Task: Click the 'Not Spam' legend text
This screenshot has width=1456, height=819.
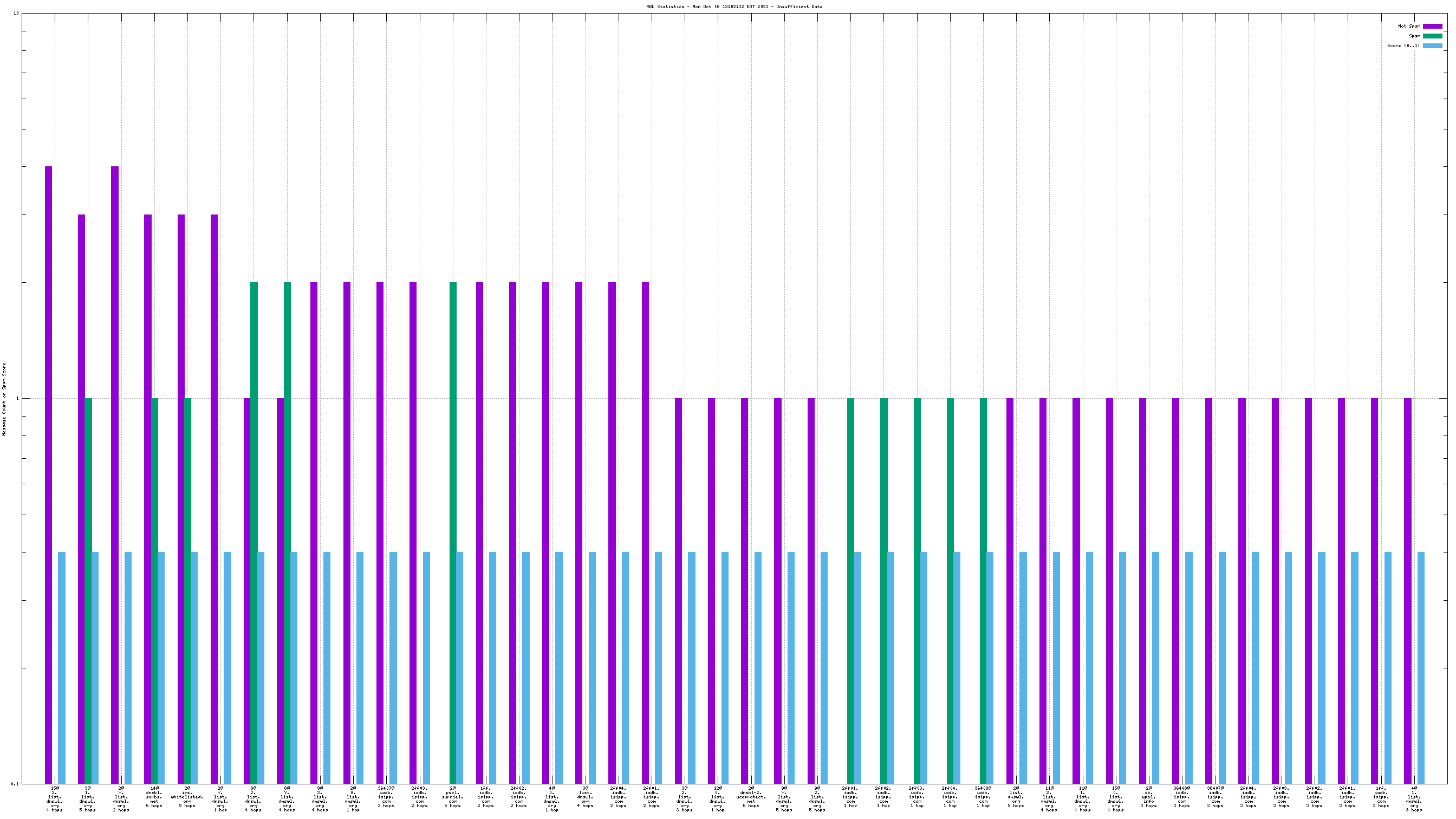Action: [1408, 26]
